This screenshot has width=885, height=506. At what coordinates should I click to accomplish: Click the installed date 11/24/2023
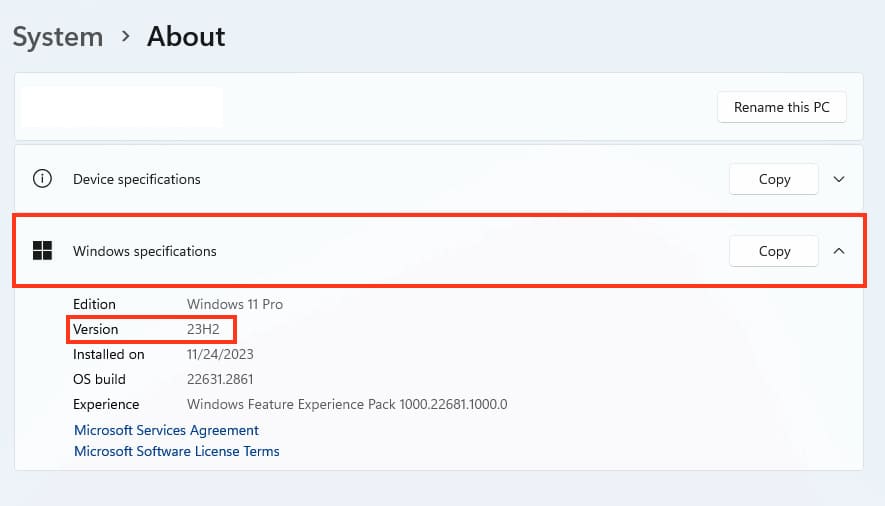(x=221, y=354)
